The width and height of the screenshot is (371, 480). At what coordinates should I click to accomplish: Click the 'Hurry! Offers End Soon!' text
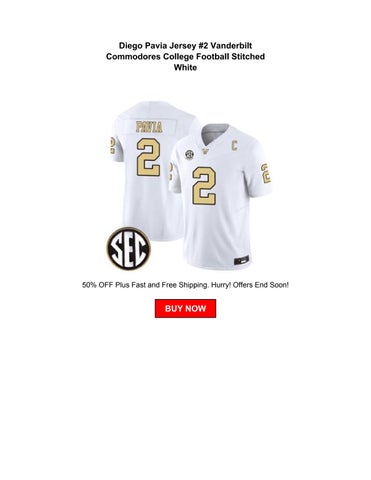click(x=250, y=285)
